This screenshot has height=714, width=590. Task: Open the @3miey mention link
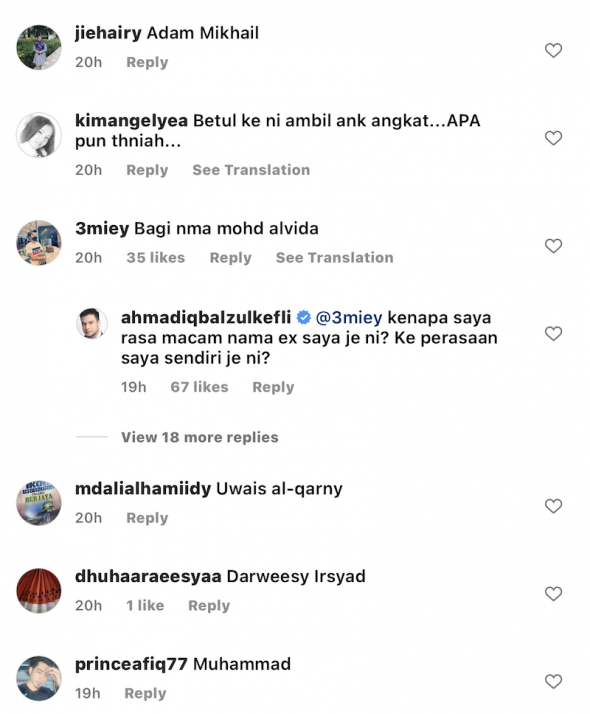(349, 317)
